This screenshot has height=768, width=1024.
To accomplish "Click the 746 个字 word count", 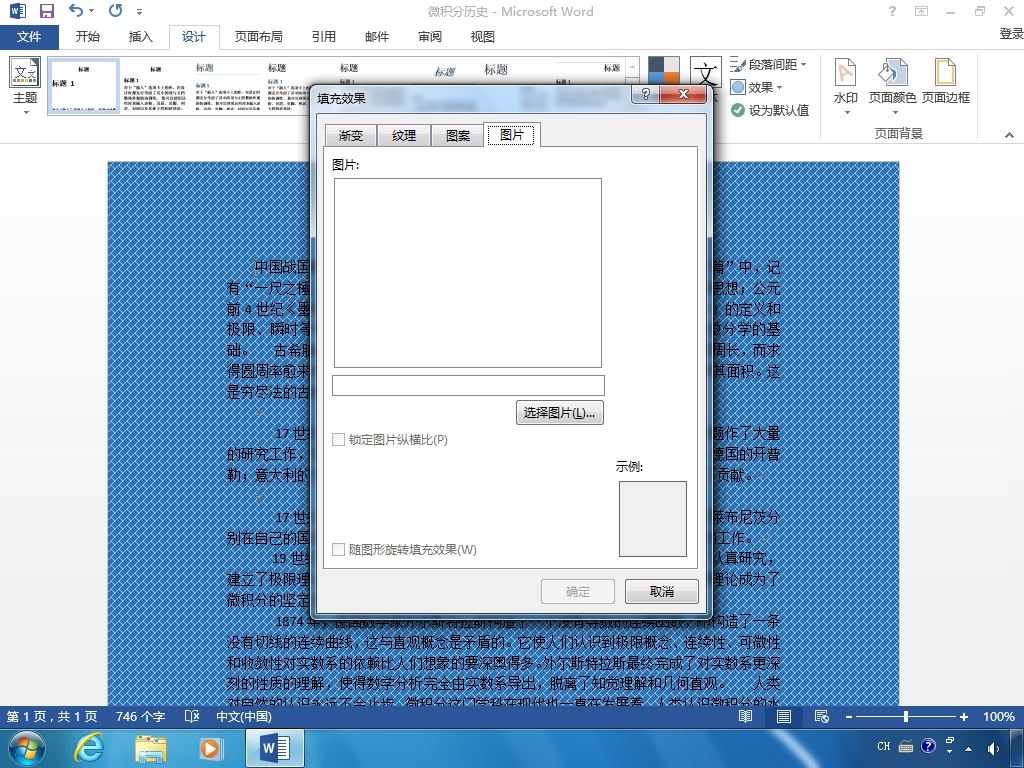I will pos(140,716).
